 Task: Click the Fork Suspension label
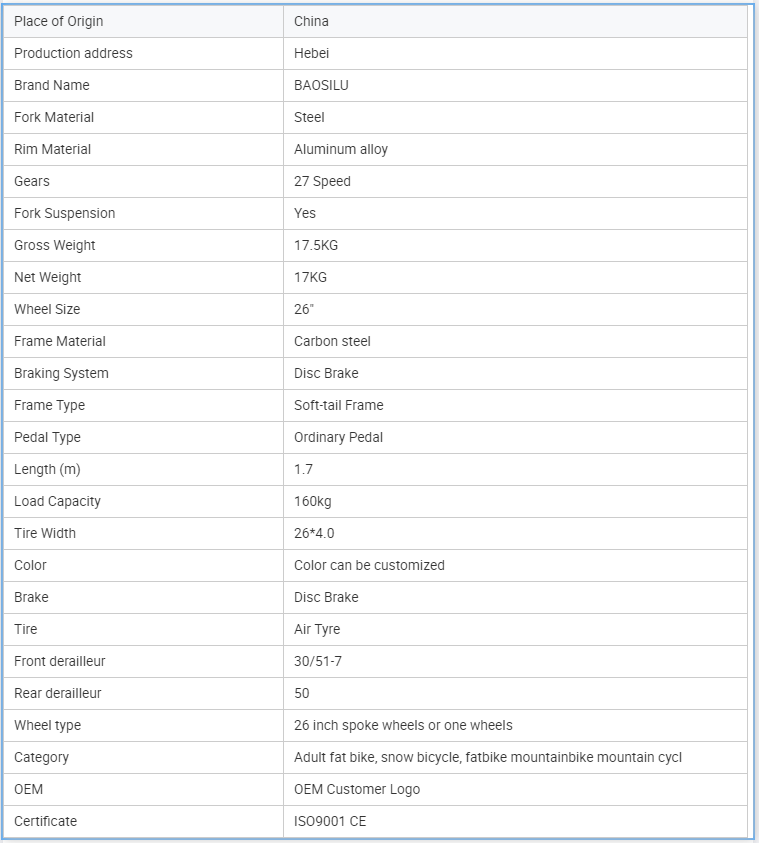pos(64,213)
